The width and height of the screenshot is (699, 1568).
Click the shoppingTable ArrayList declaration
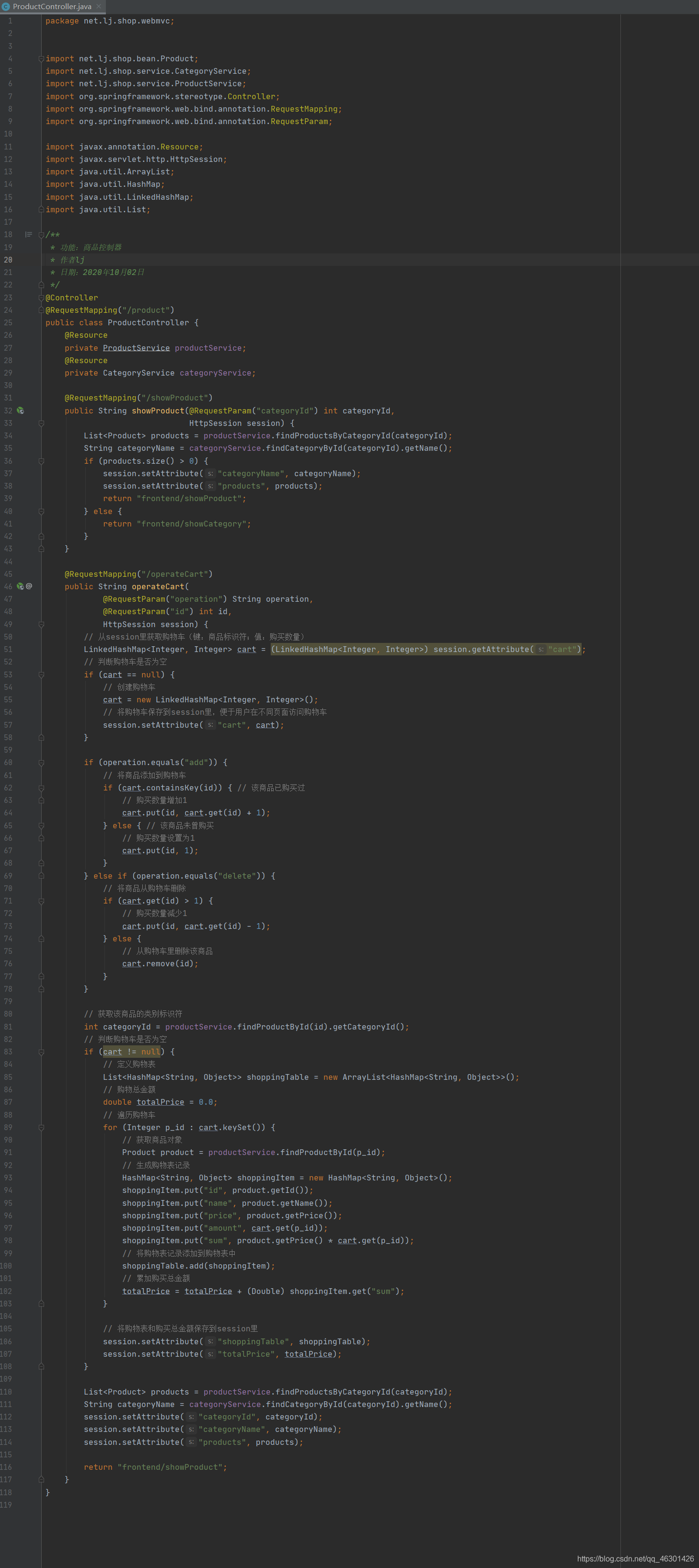pyautogui.click(x=310, y=1077)
